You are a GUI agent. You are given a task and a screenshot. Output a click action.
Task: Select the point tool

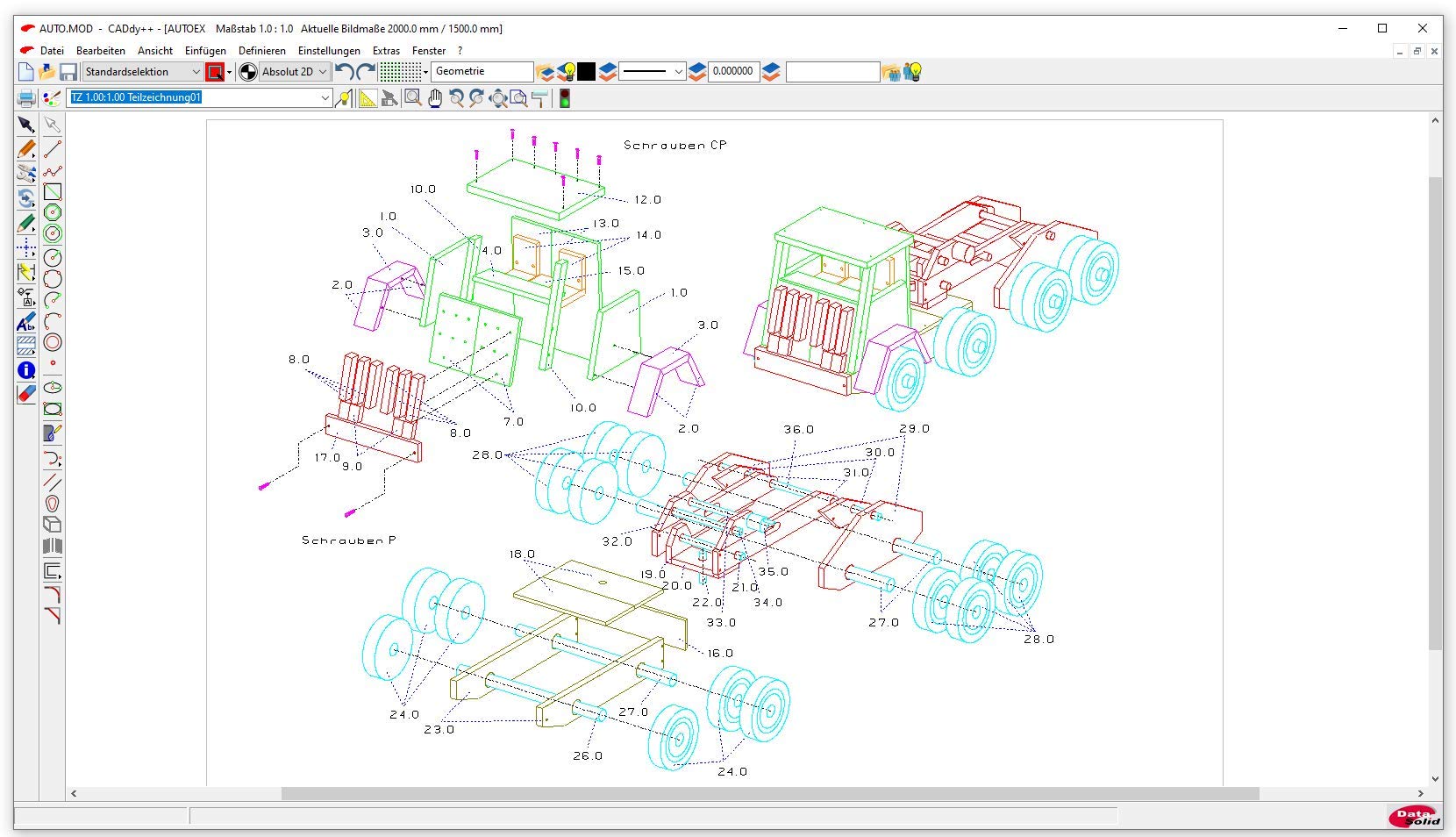coord(53,363)
